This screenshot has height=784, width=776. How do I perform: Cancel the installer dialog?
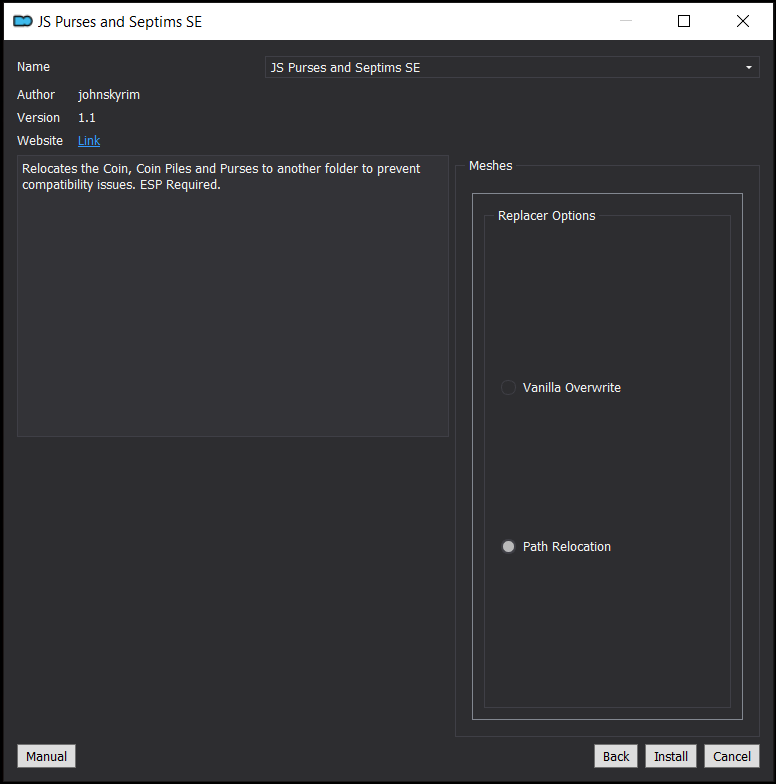[732, 756]
